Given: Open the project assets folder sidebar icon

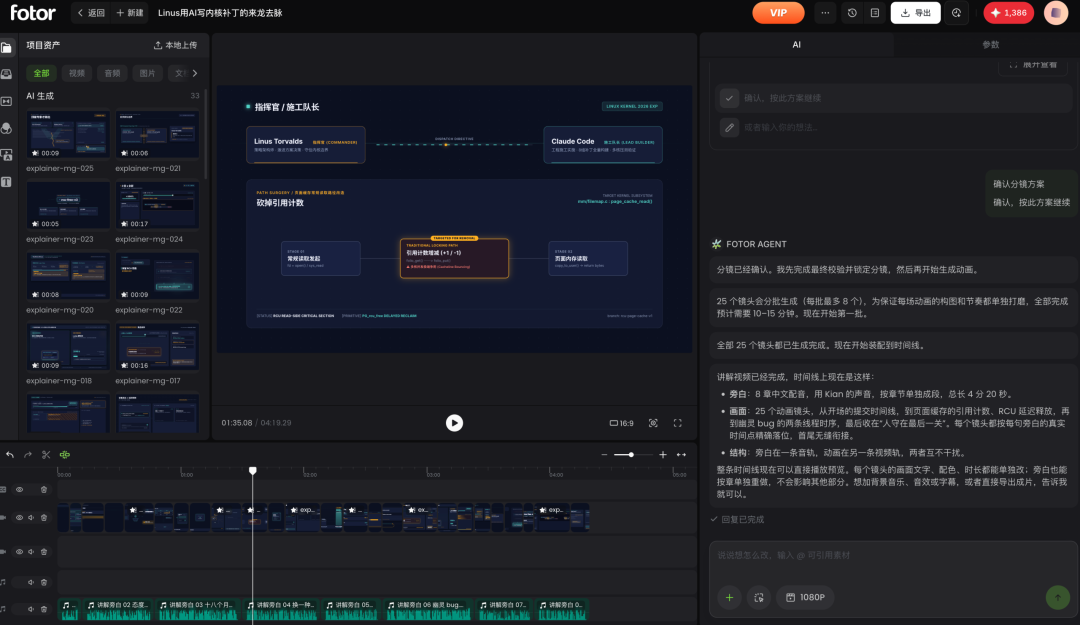Looking at the screenshot, I should [x=6, y=48].
